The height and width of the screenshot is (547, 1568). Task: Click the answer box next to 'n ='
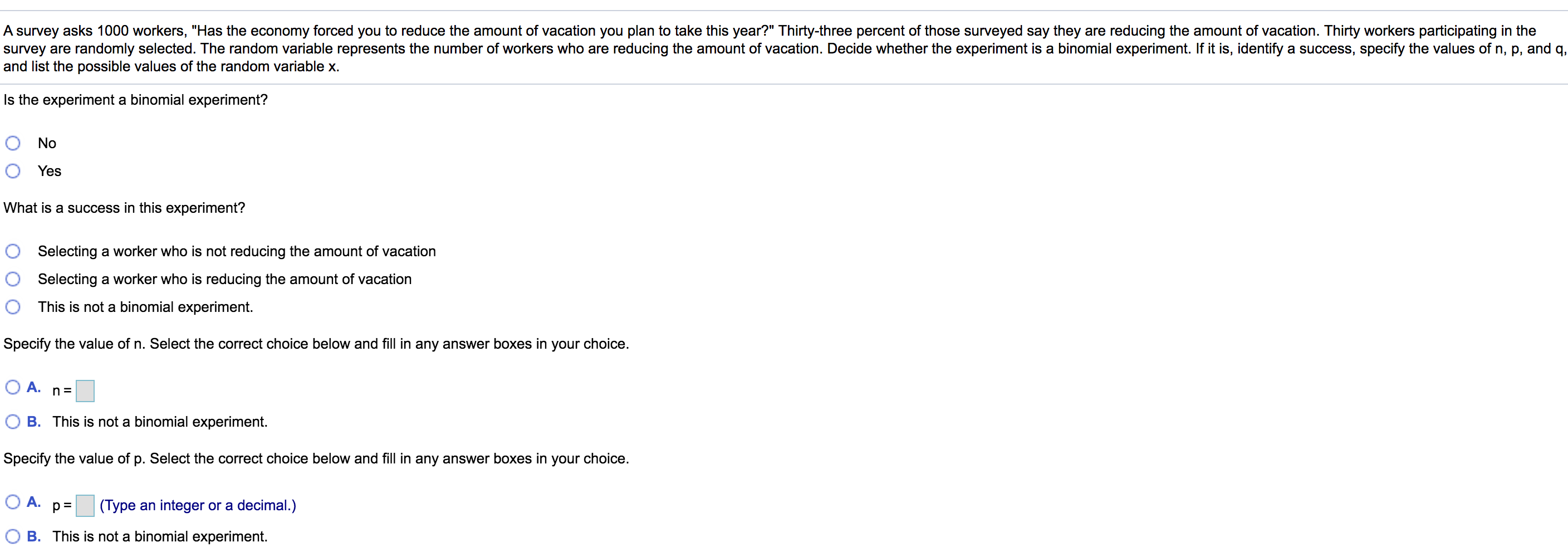click(85, 391)
